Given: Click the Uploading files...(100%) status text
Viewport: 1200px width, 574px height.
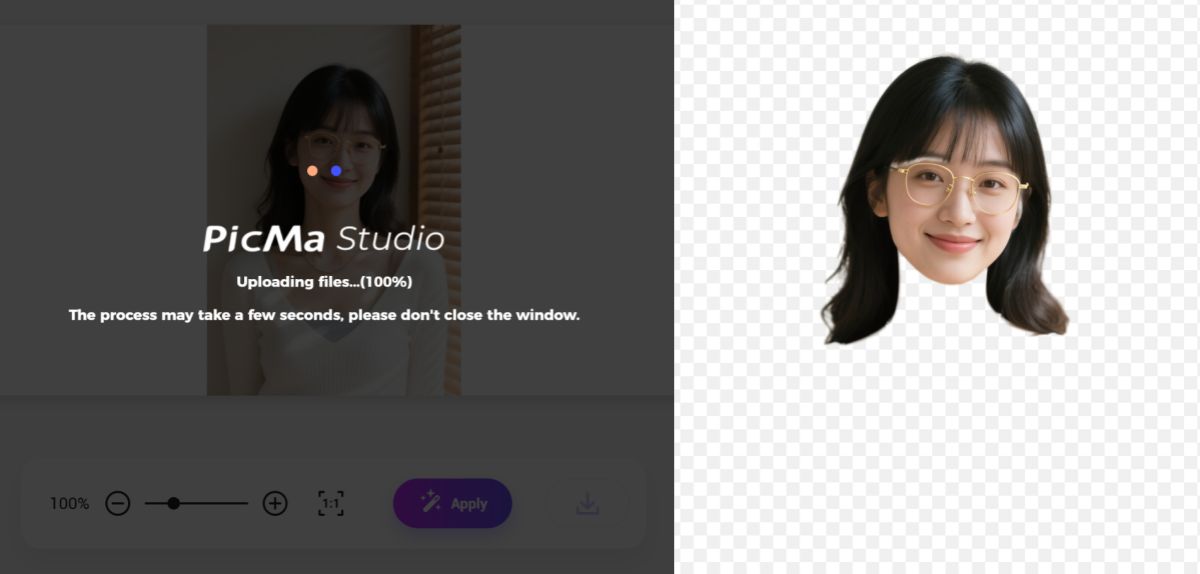Looking at the screenshot, I should (x=324, y=282).
